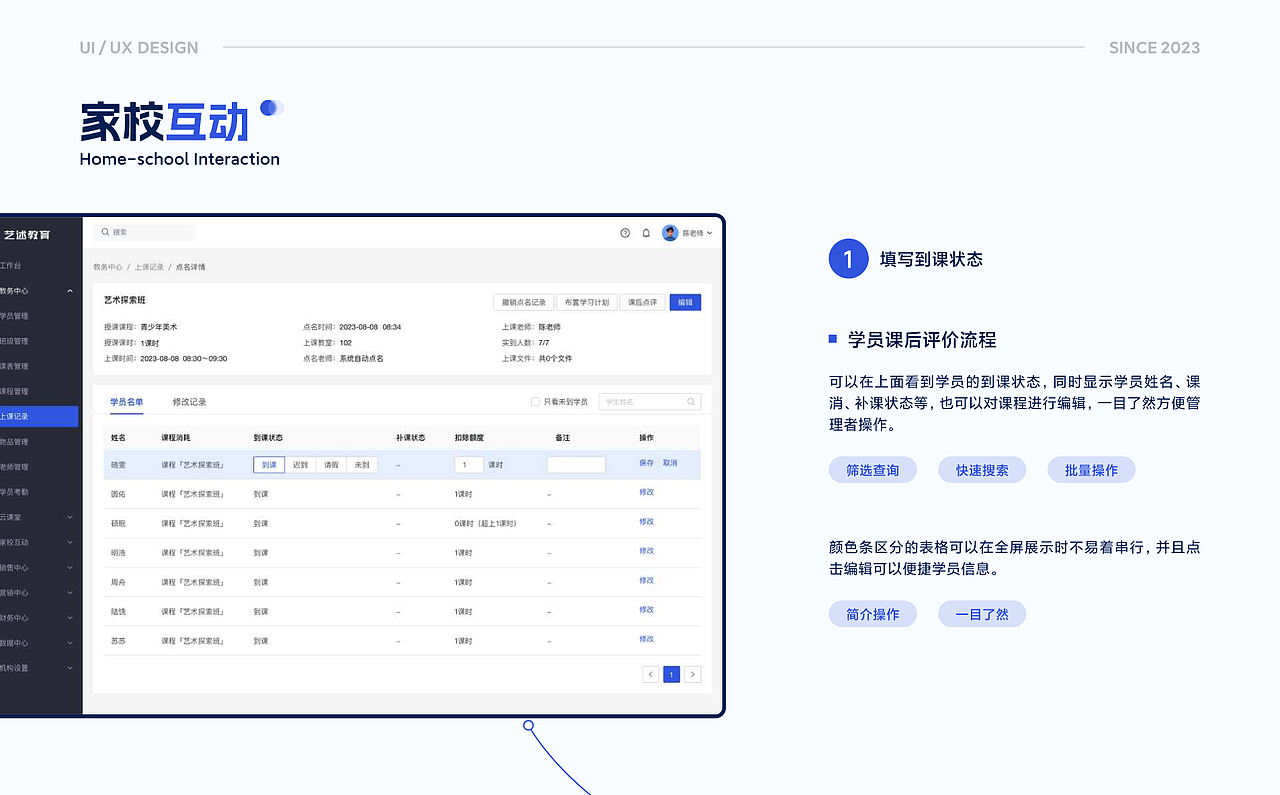Click 修改 for student 硕珉
Image resolution: width=1280 pixels, height=795 pixels.
pos(646,521)
